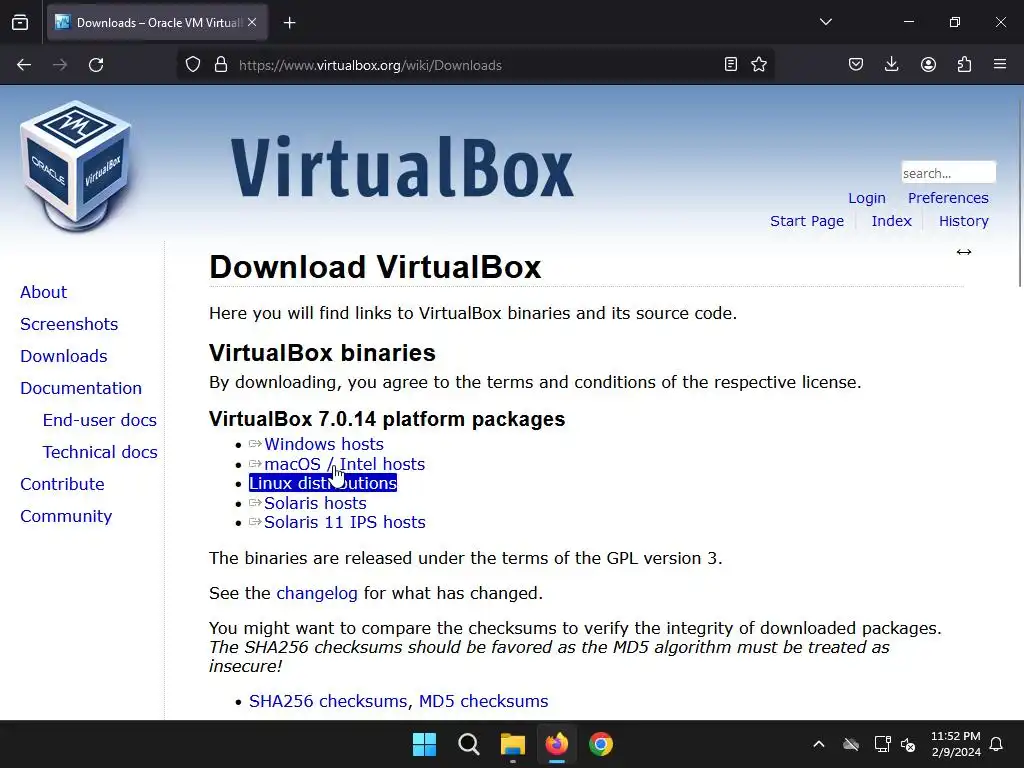The height and width of the screenshot is (768, 1024).
Task: Download the Solaris hosts package
Action: click(315, 503)
